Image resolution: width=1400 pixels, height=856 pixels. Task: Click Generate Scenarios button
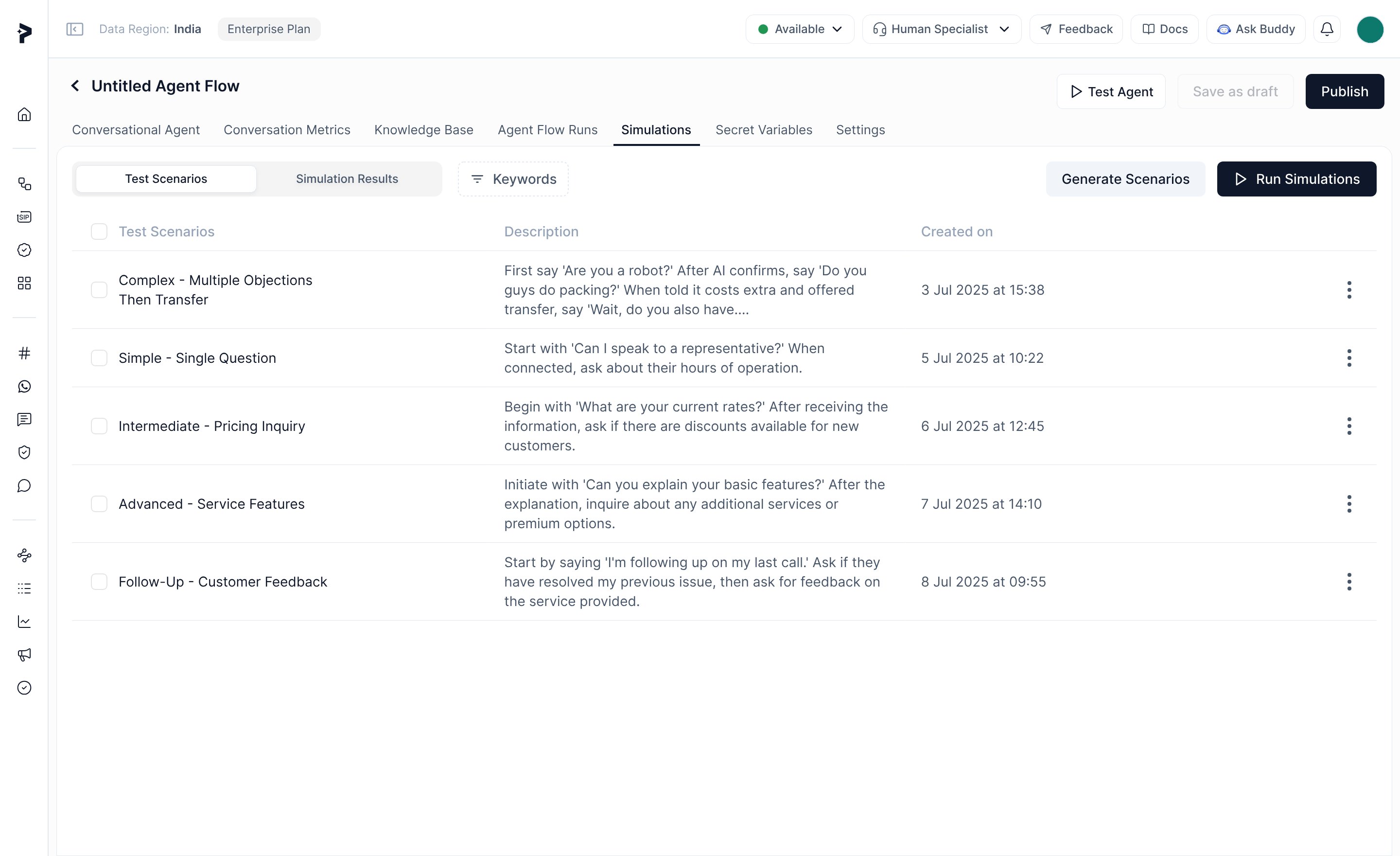(1125, 179)
